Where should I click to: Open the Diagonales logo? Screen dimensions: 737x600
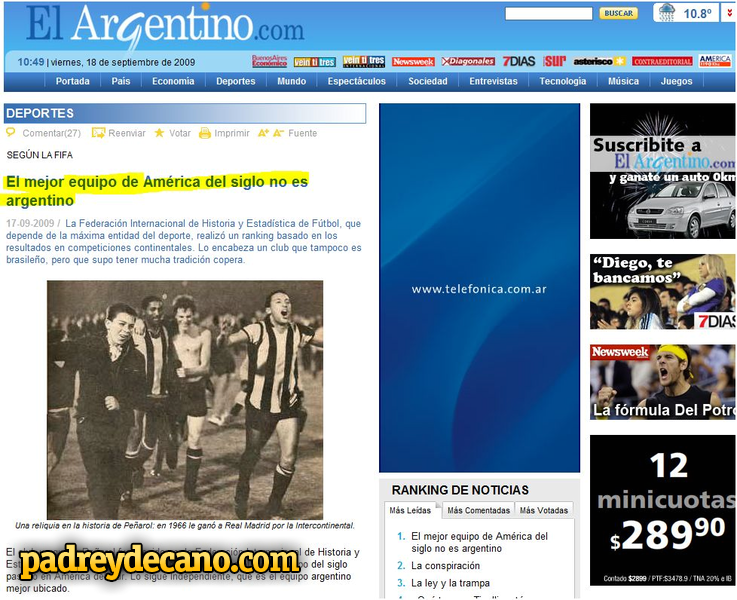click(x=468, y=61)
